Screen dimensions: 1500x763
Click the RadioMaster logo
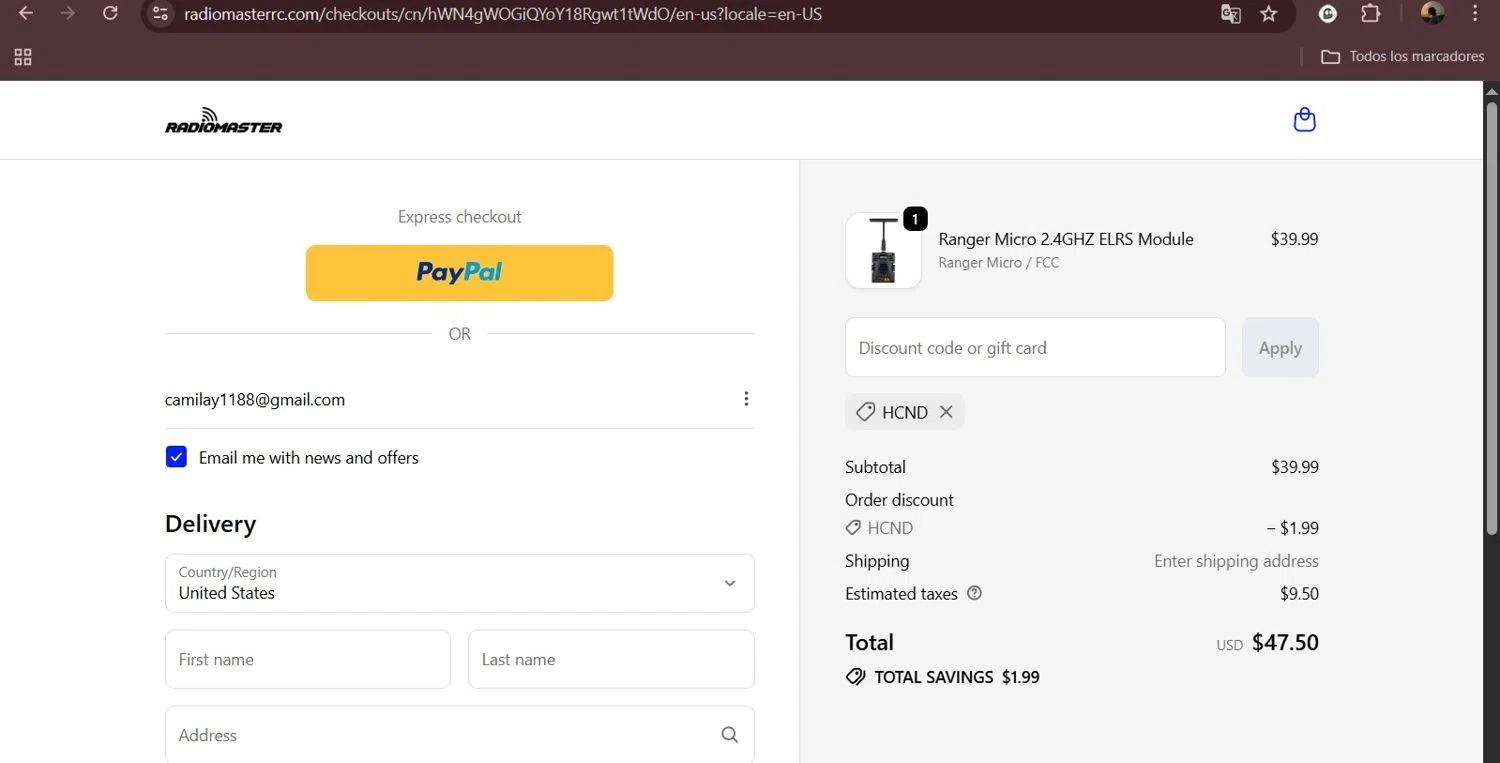click(x=224, y=120)
